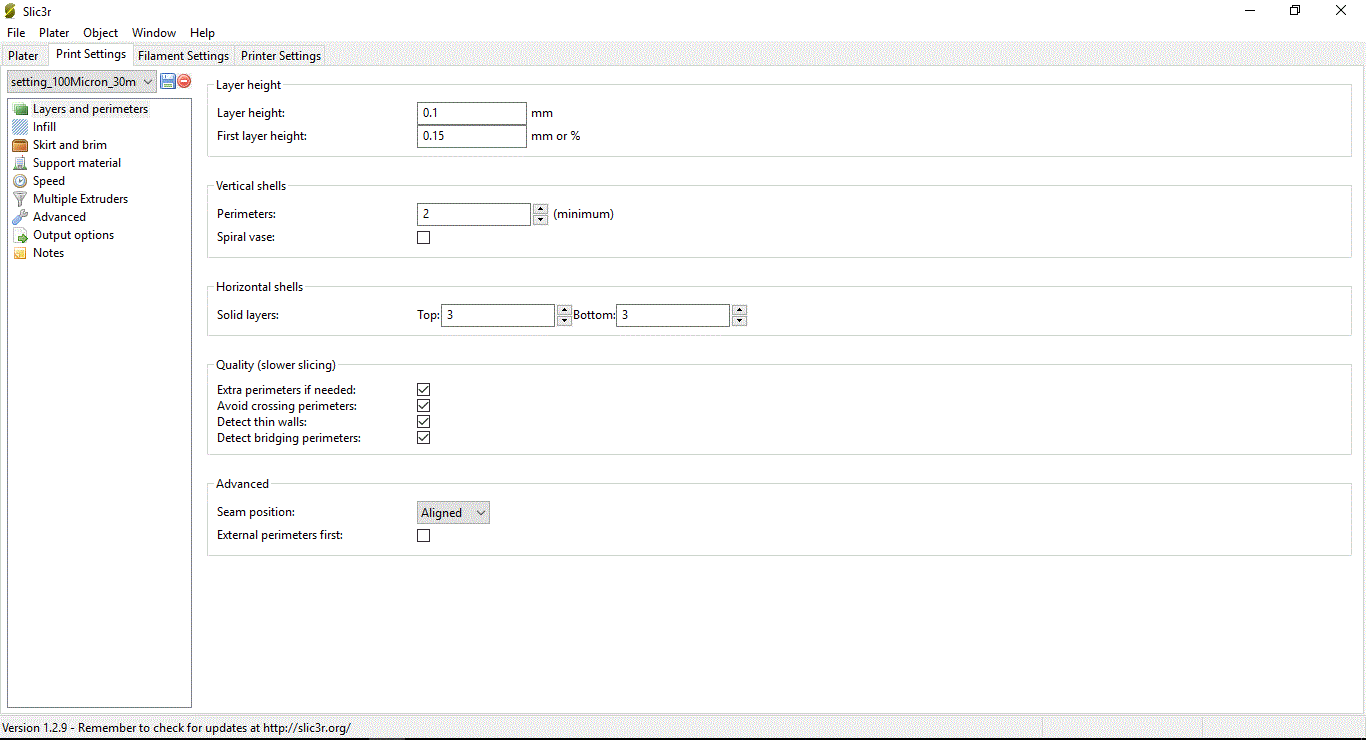Click the Skirt and brim box icon
This screenshot has width=1366, height=740.
click(20, 145)
